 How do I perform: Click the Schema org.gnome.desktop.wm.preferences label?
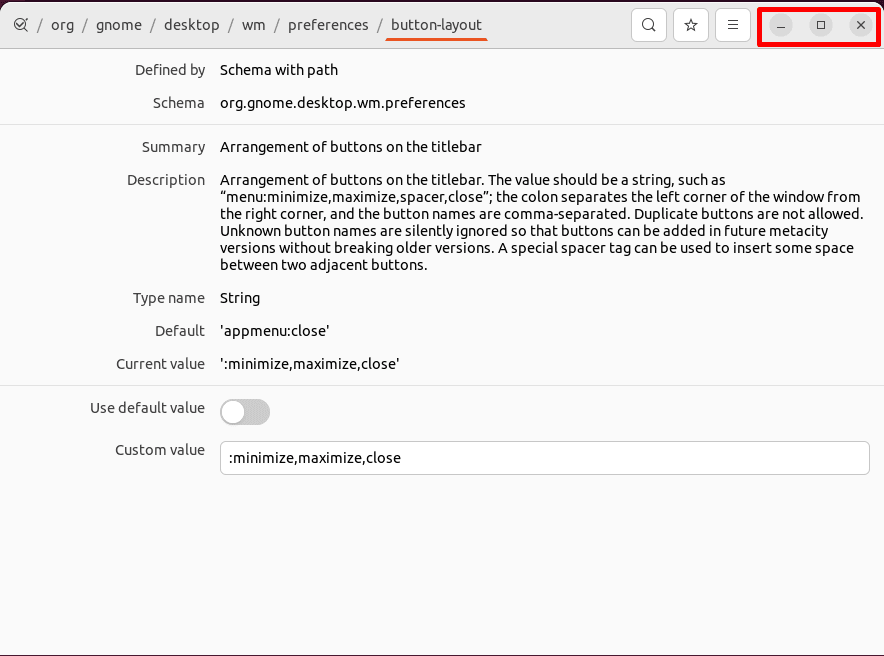[344, 102]
